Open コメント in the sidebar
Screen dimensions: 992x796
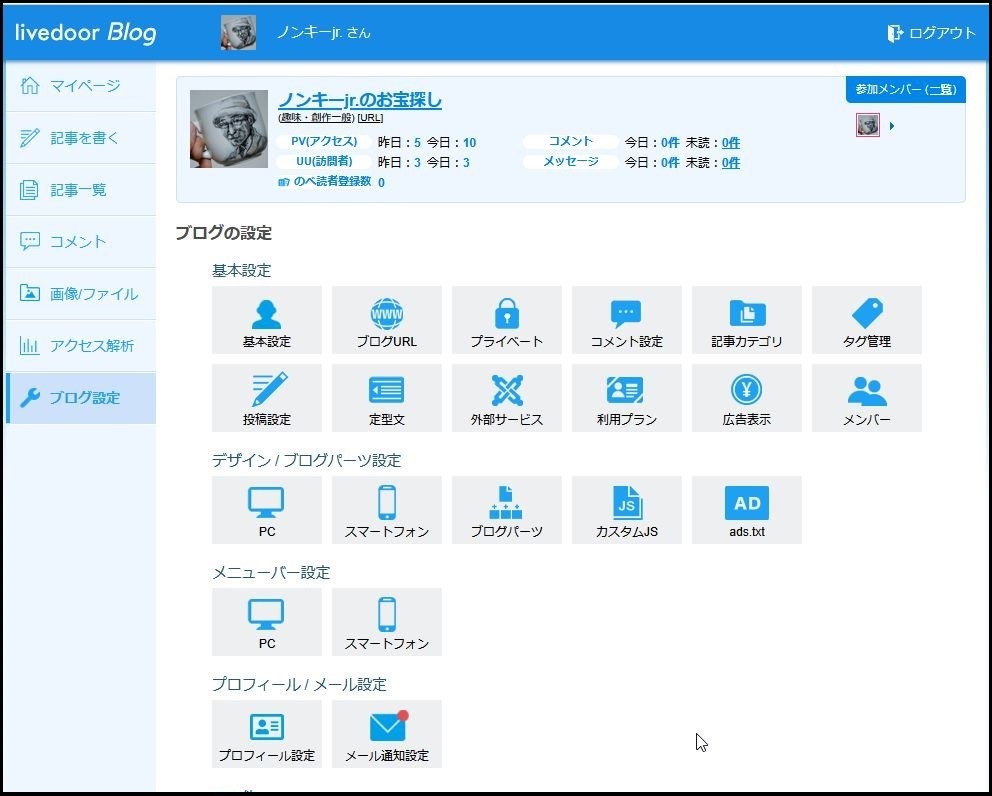coord(80,241)
